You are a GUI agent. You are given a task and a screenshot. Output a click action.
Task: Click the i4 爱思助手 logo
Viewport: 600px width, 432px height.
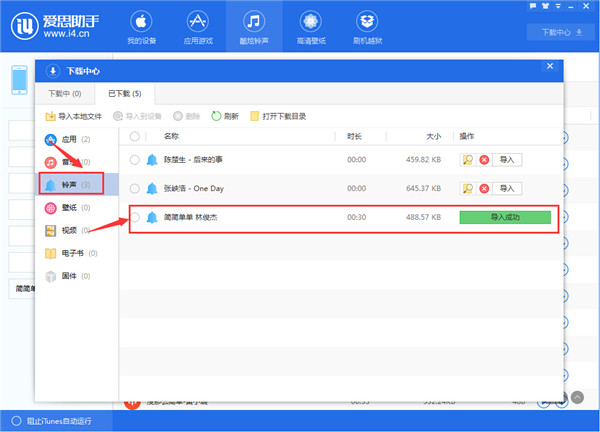pos(55,26)
